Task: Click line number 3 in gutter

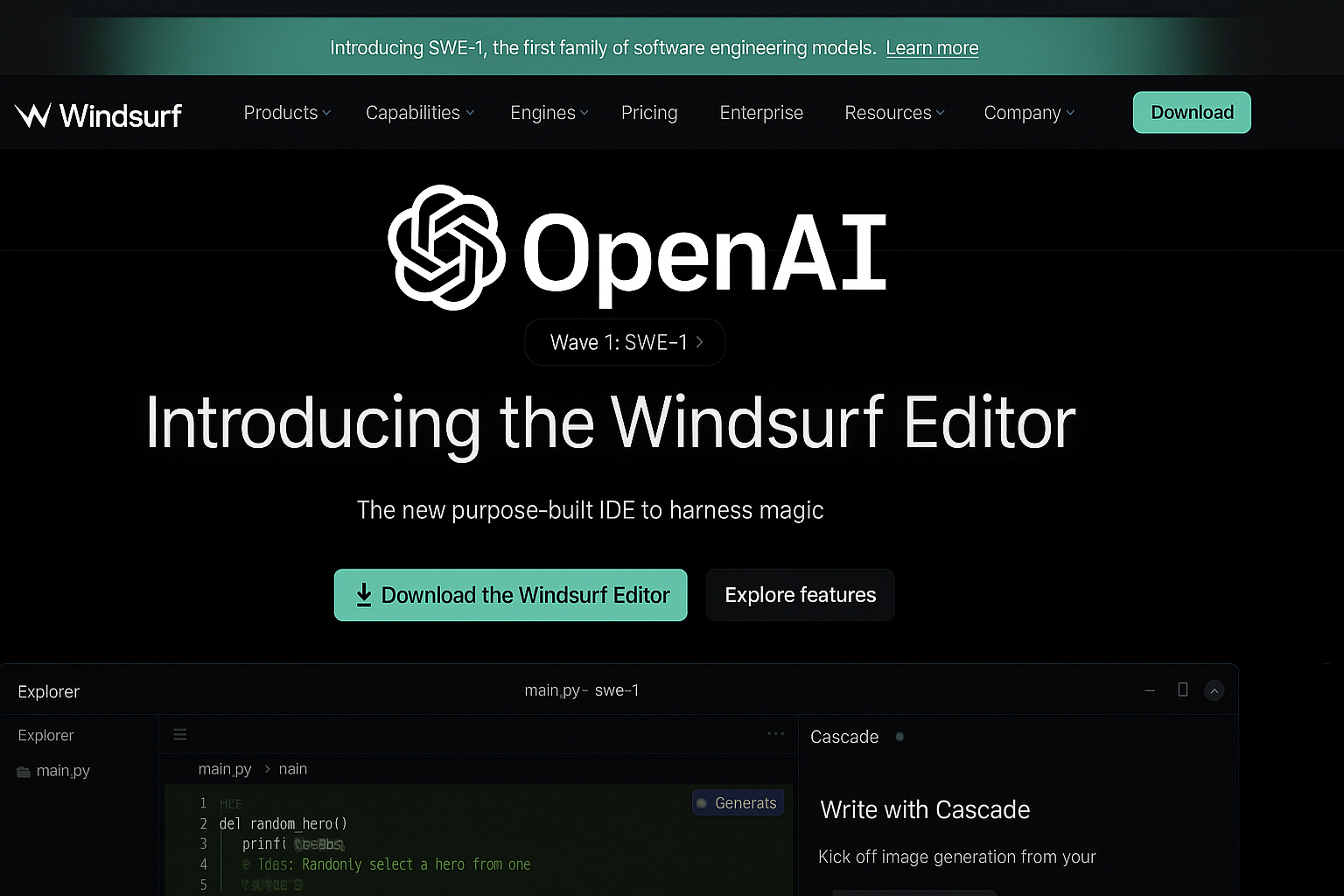Action: 203,843
